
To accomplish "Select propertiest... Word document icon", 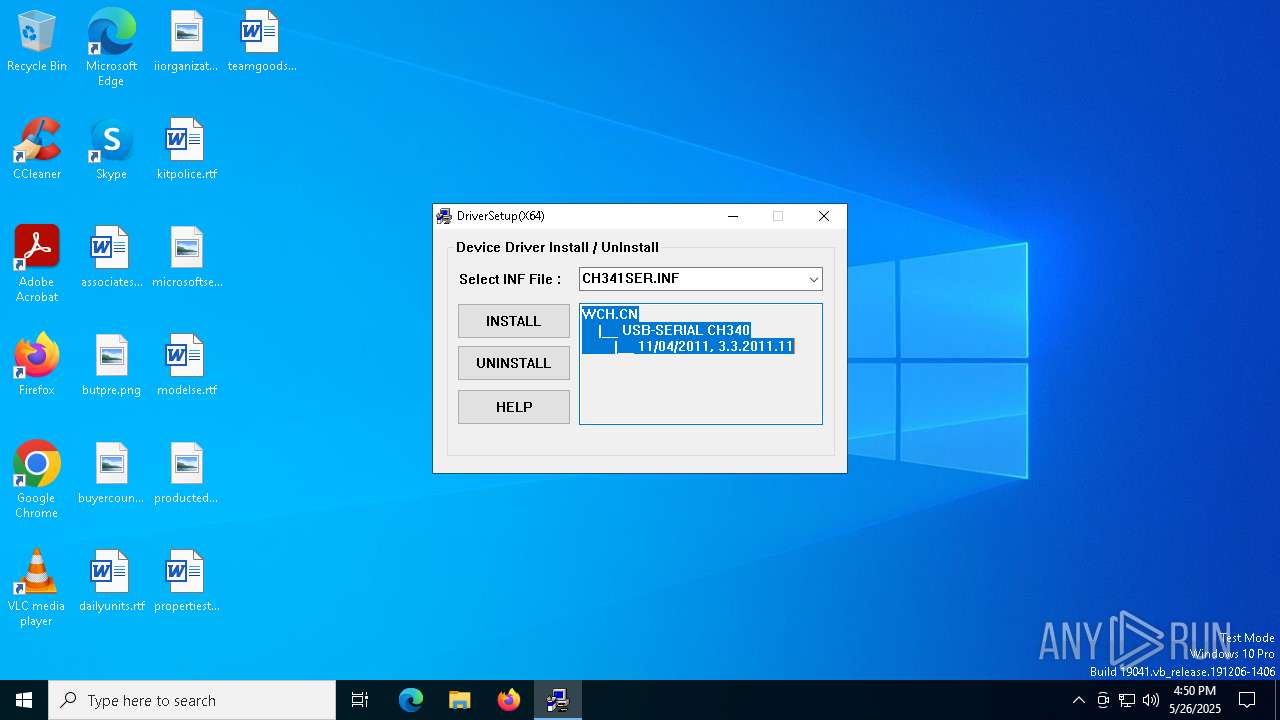I will (x=186, y=582).
